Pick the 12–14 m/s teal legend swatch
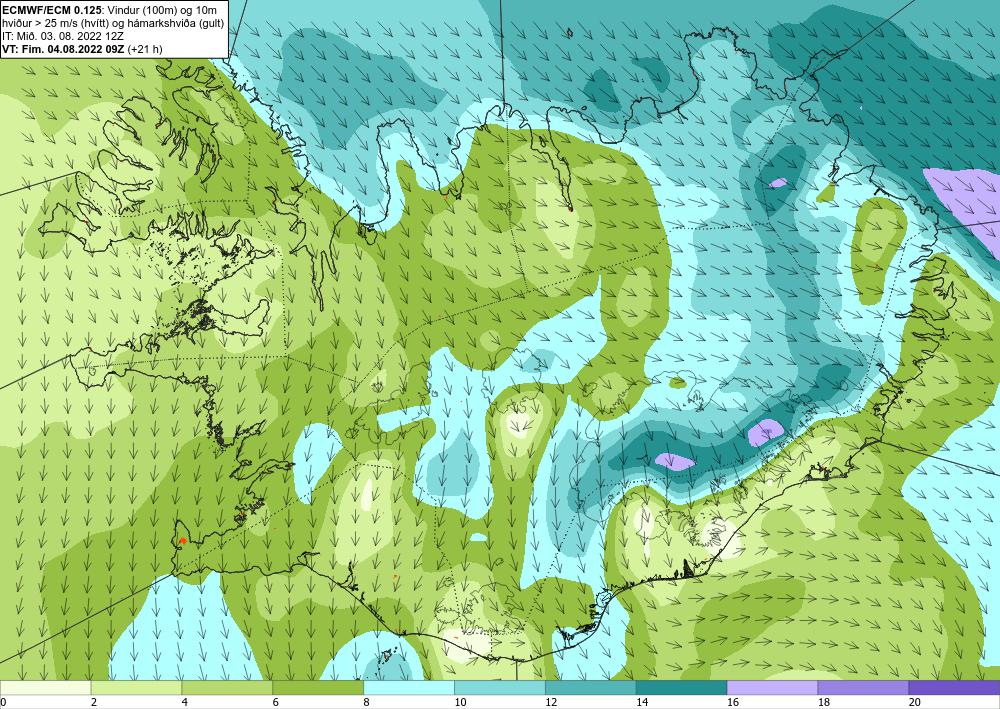The width and height of the screenshot is (1000, 709). click(591, 688)
